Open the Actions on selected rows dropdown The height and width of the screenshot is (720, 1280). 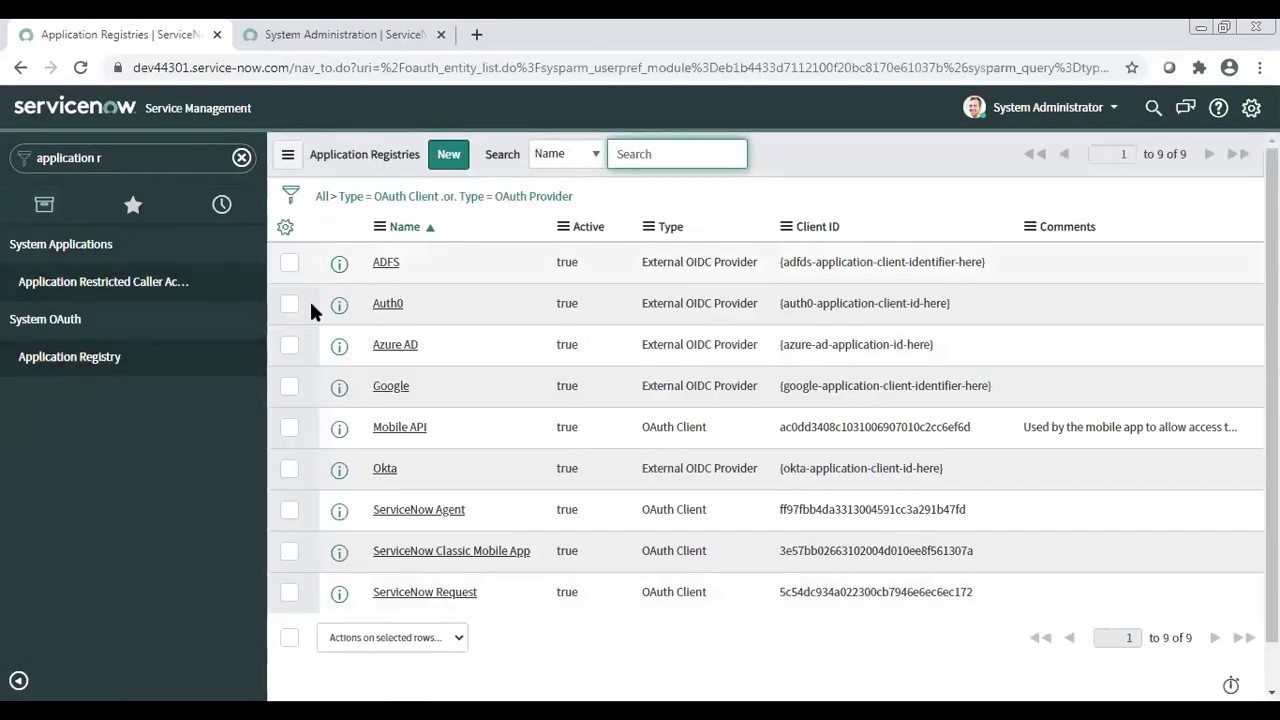pos(392,637)
